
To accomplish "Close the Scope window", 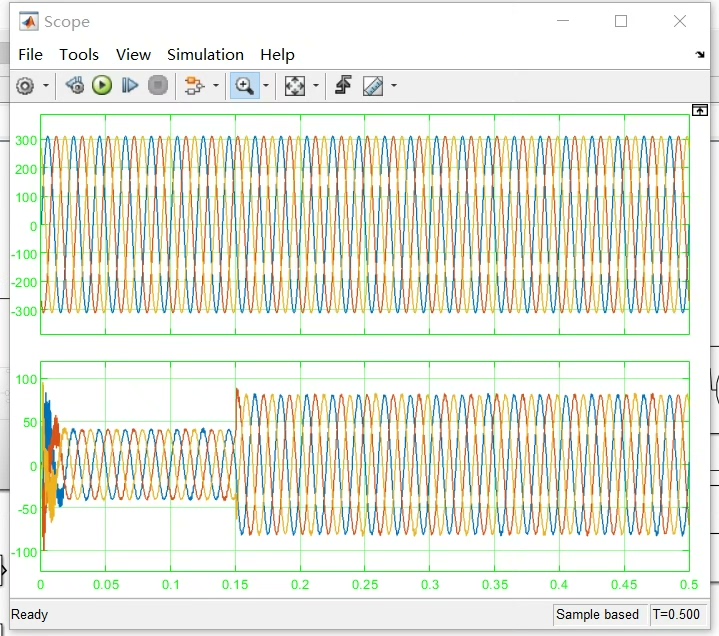I will coord(680,21).
